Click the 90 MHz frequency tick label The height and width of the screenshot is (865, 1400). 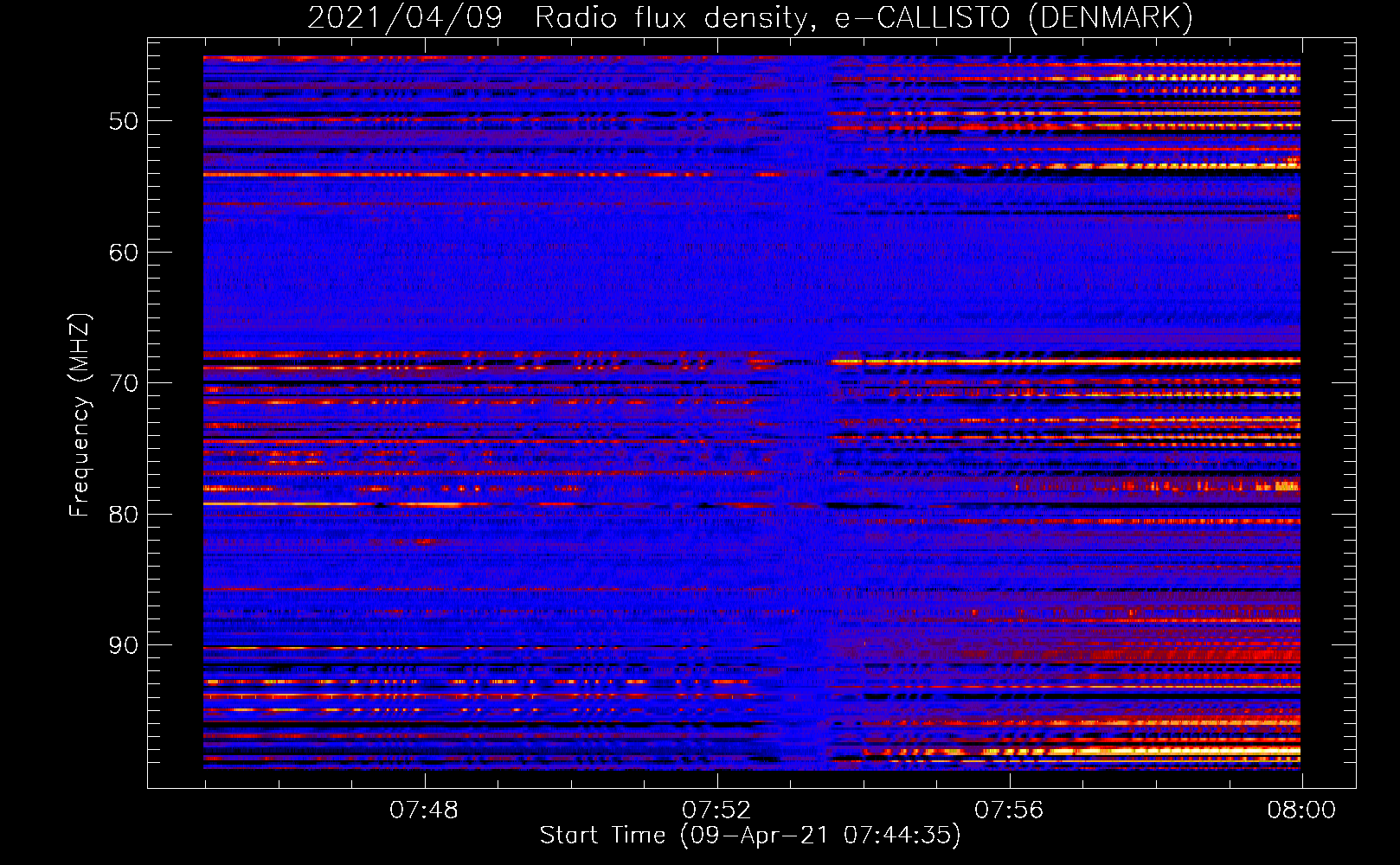124,645
